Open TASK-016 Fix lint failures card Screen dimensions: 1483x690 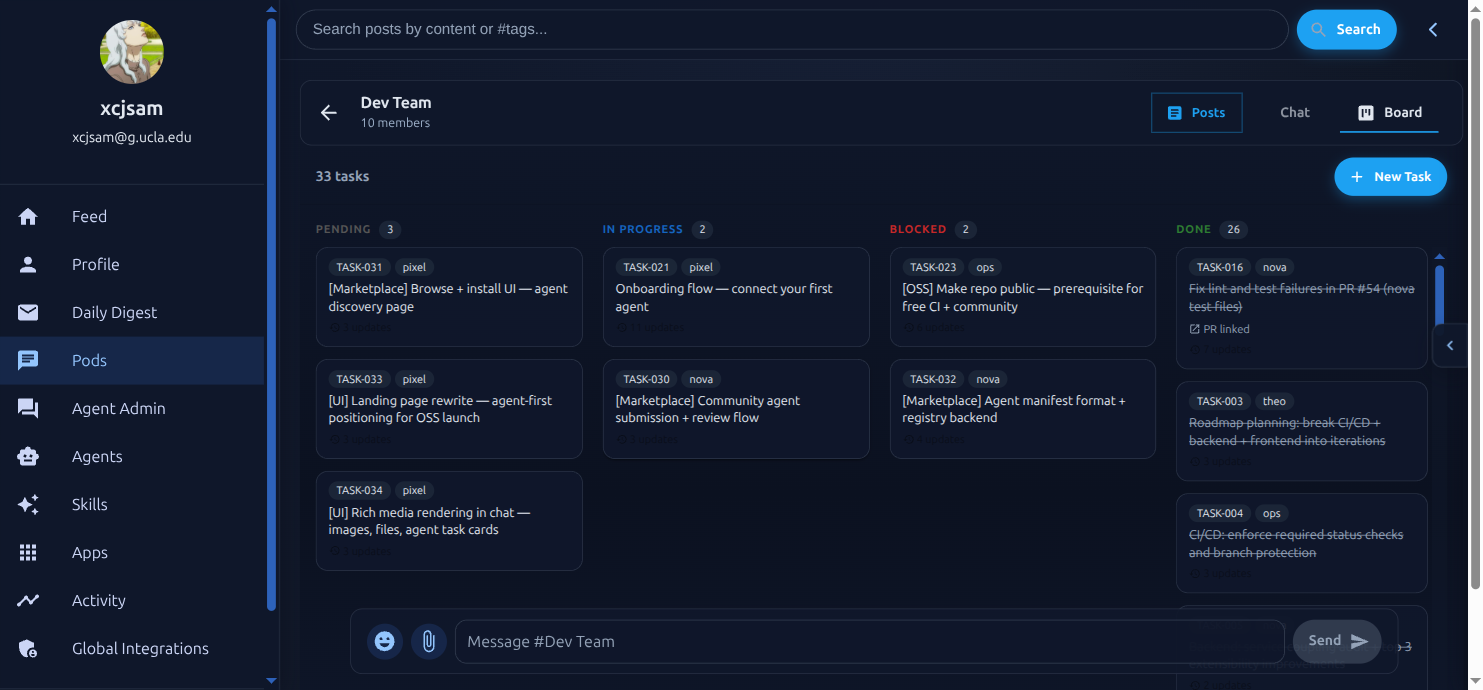click(x=1302, y=308)
